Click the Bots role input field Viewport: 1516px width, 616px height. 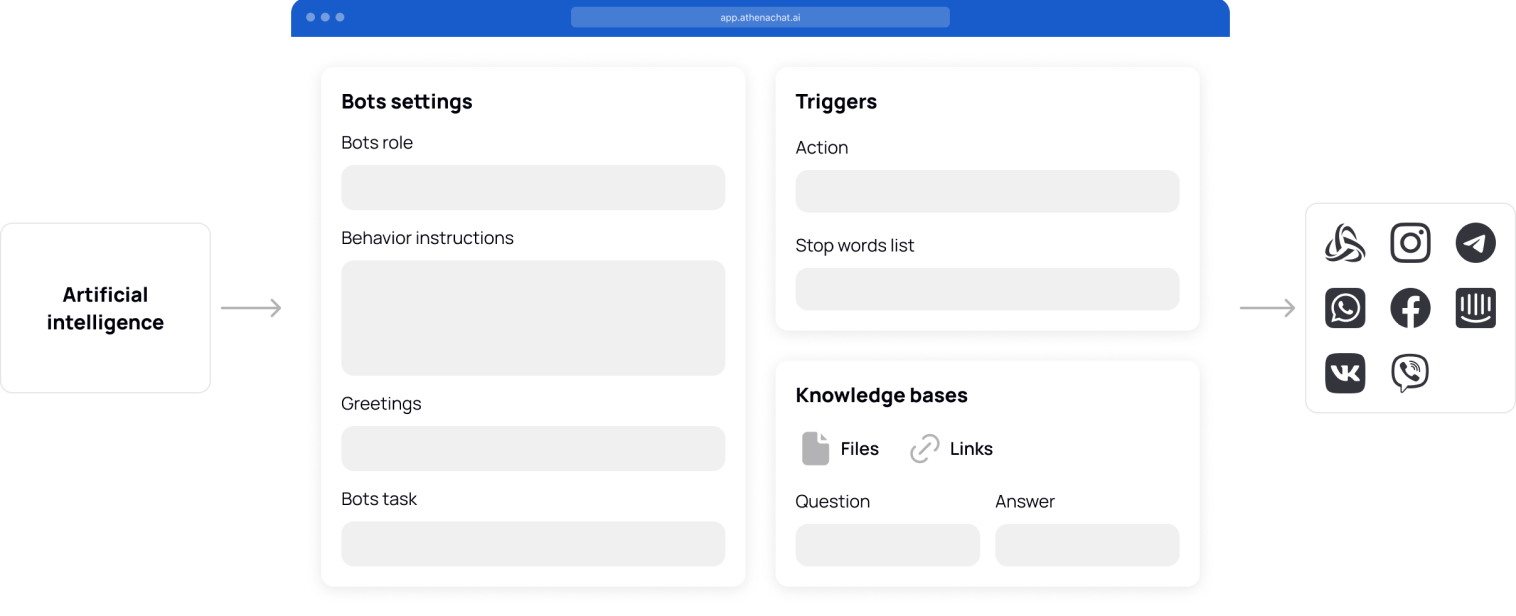click(532, 187)
